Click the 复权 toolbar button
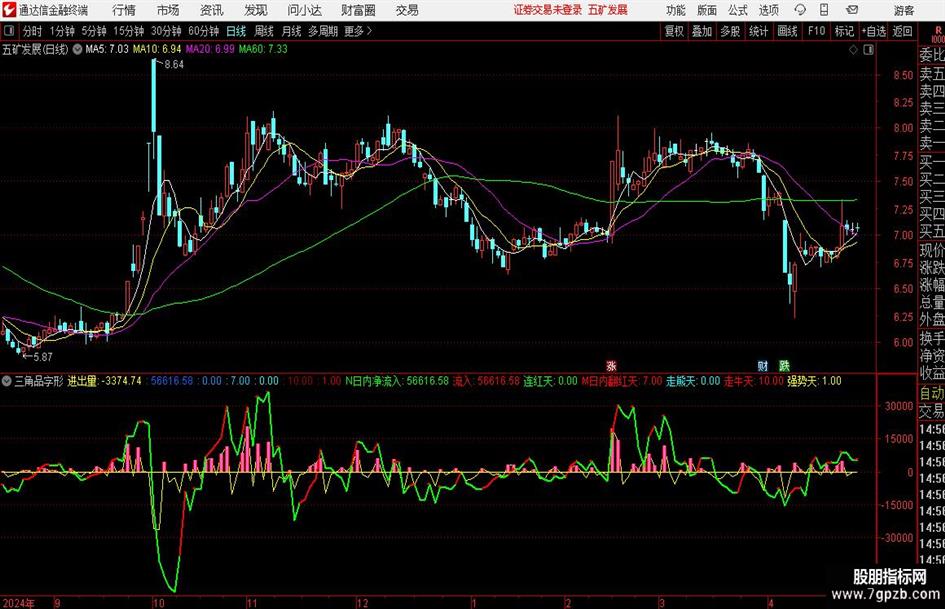Screen dimensions: 945x609 674,31
